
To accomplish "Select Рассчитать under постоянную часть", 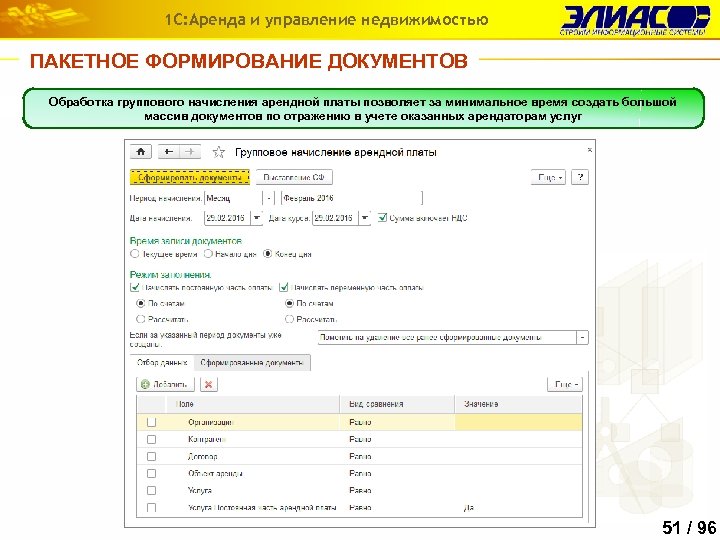I will [141, 319].
